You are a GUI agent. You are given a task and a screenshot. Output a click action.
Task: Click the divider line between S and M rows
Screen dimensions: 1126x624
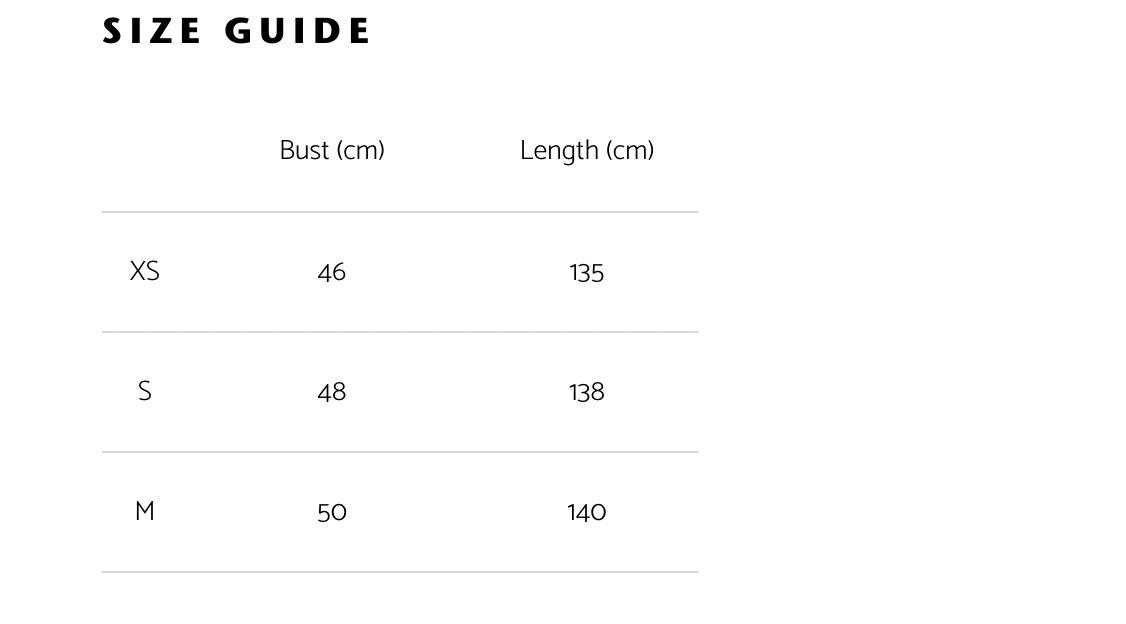click(x=400, y=452)
